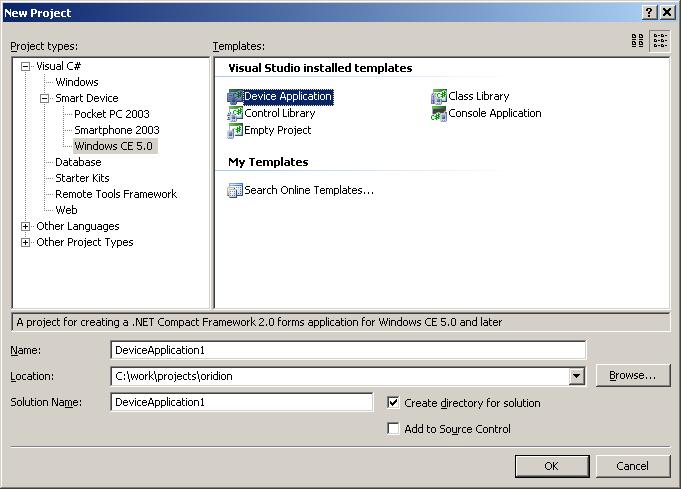Viewport: 681px width, 489px height.
Task: Enable Add to Source Control checkbox
Action: point(394,429)
